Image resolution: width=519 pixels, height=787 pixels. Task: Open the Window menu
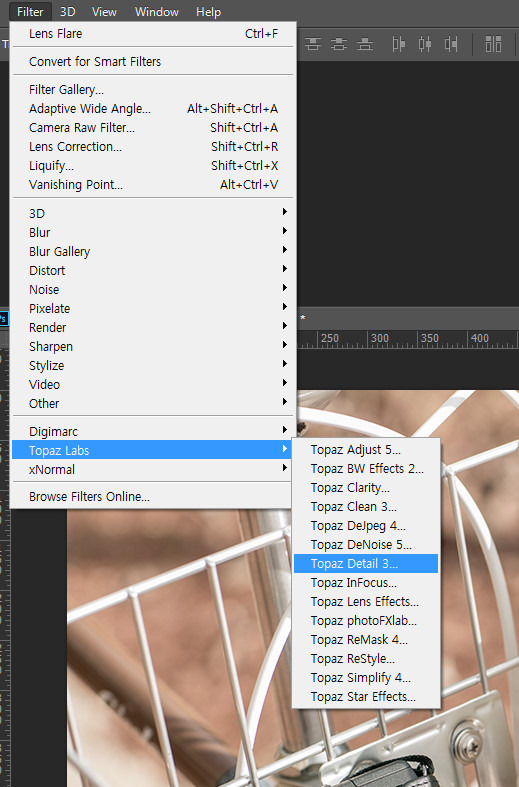(x=157, y=12)
